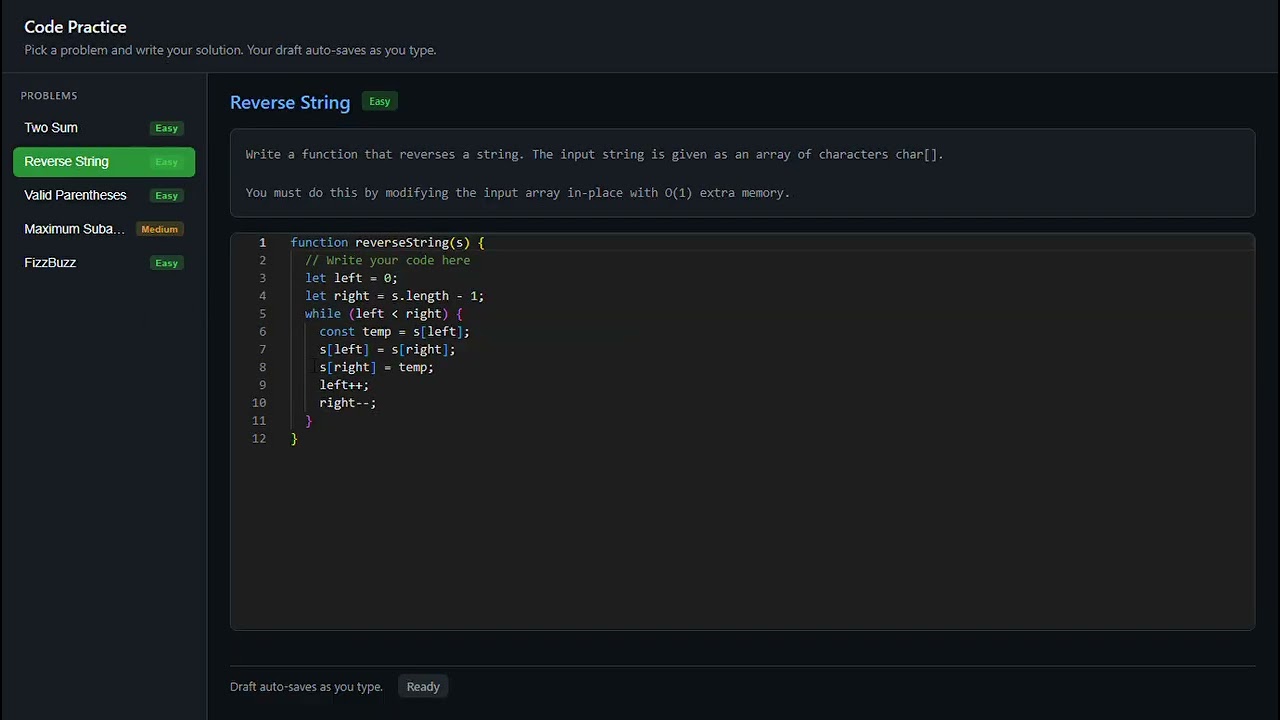Click line number 12 in the gutter
The width and height of the screenshot is (1280, 720).
coord(260,439)
